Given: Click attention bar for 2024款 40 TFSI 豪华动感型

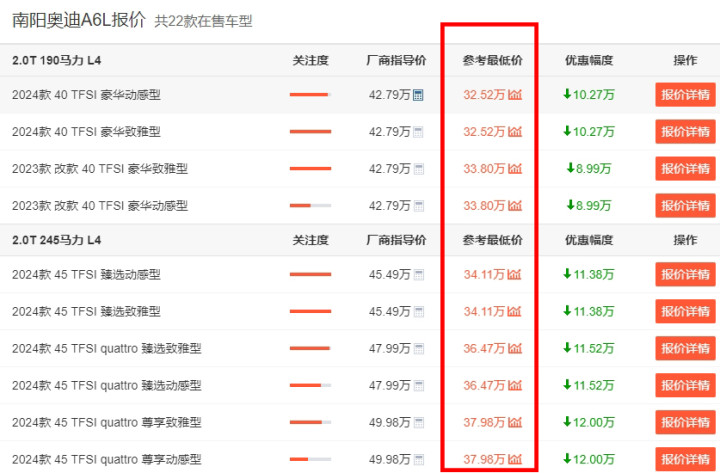Looking at the screenshot, I should tap(310, 95).
